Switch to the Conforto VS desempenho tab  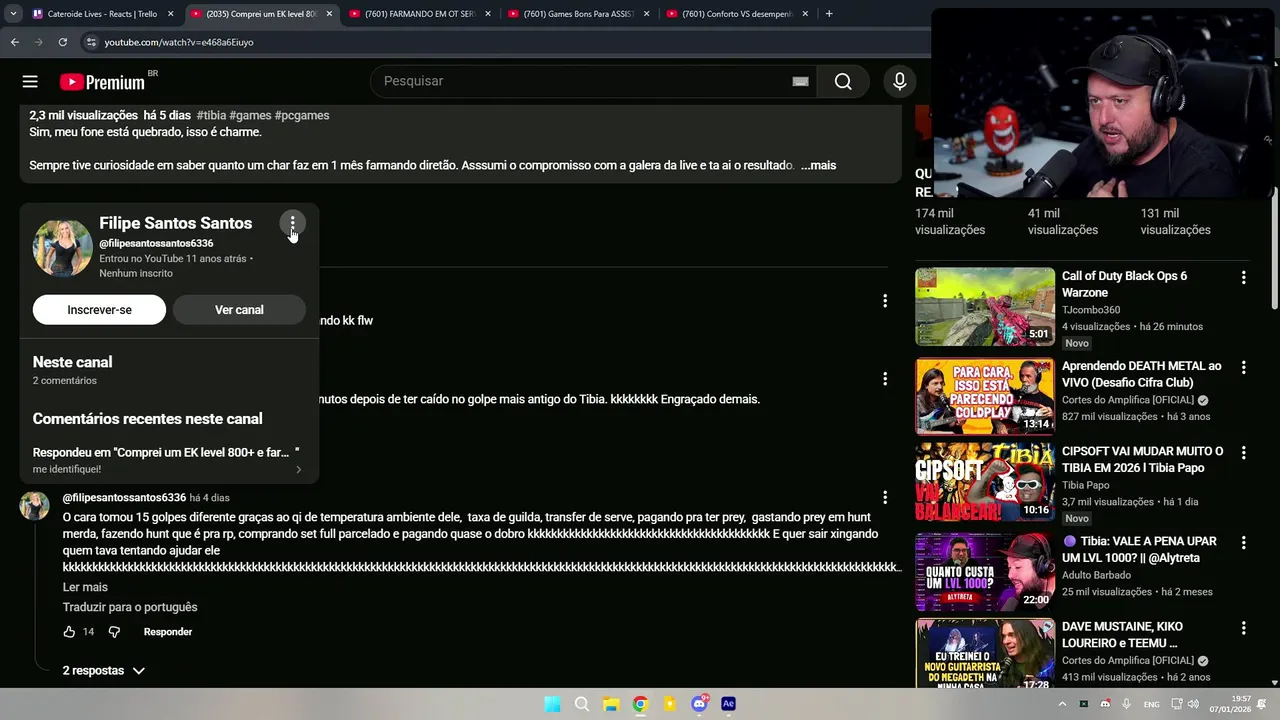pos(737,14)
